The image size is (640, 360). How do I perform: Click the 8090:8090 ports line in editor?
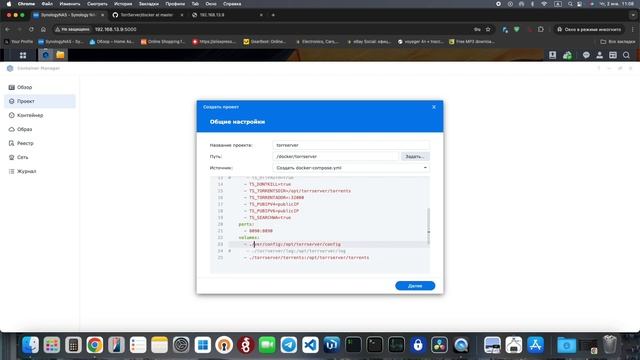coord(261,231)
